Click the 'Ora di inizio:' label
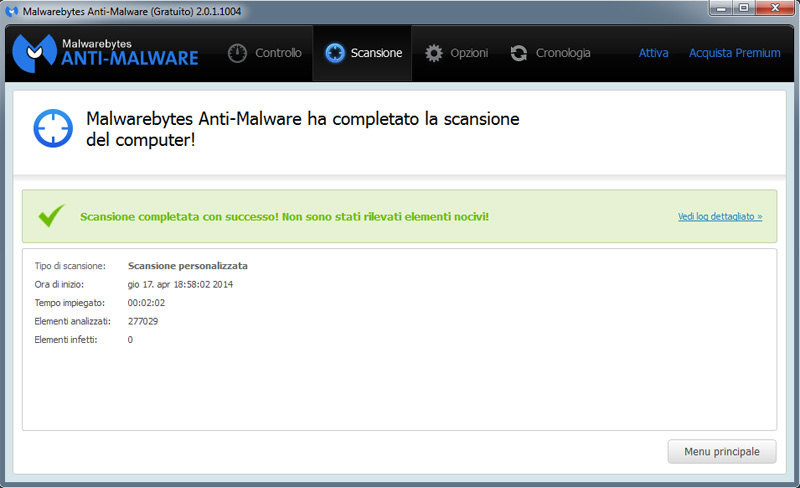 click(x=59, y=284)
